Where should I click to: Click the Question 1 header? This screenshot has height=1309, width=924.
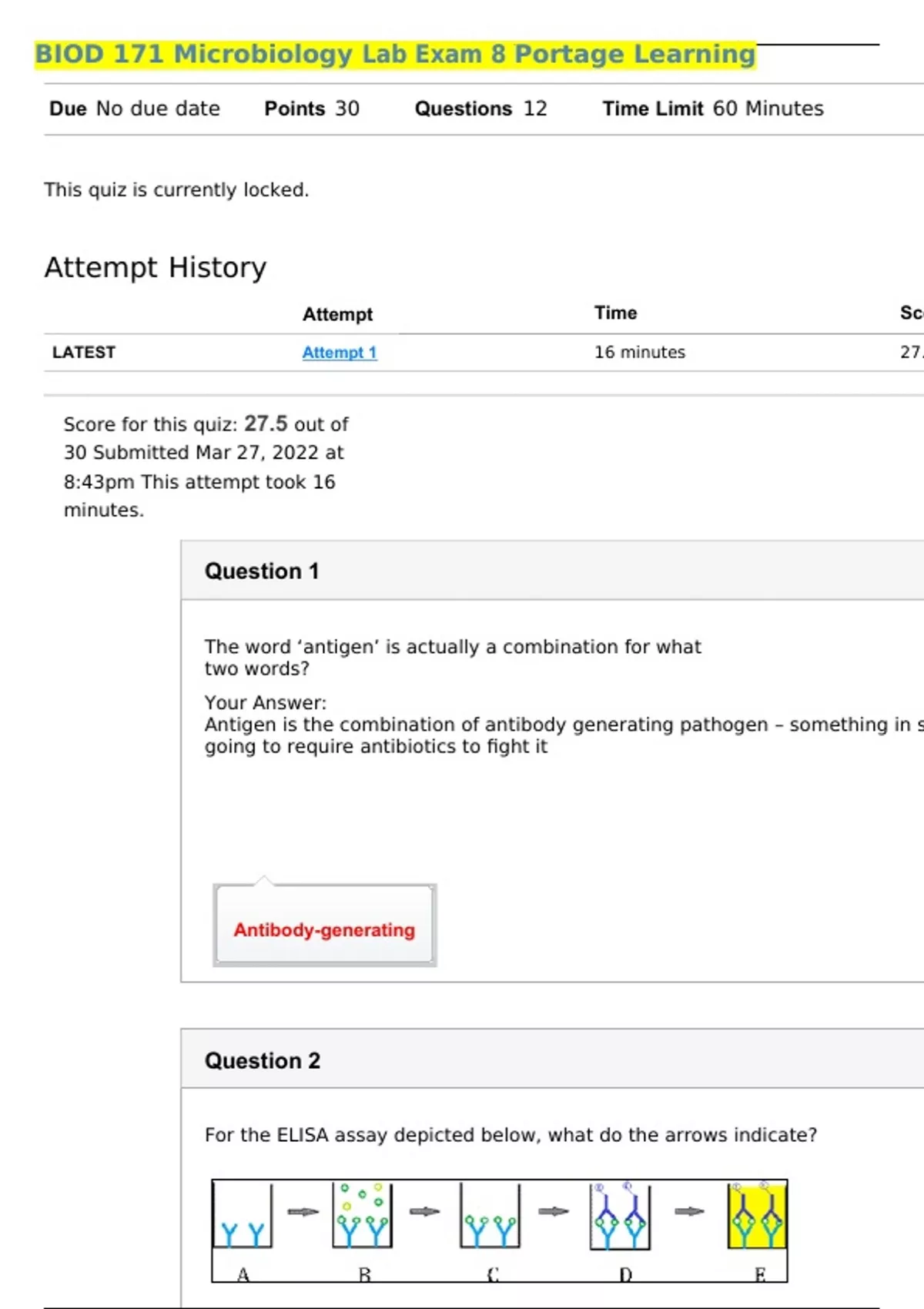pyautogui.click(x=262, y=571)
